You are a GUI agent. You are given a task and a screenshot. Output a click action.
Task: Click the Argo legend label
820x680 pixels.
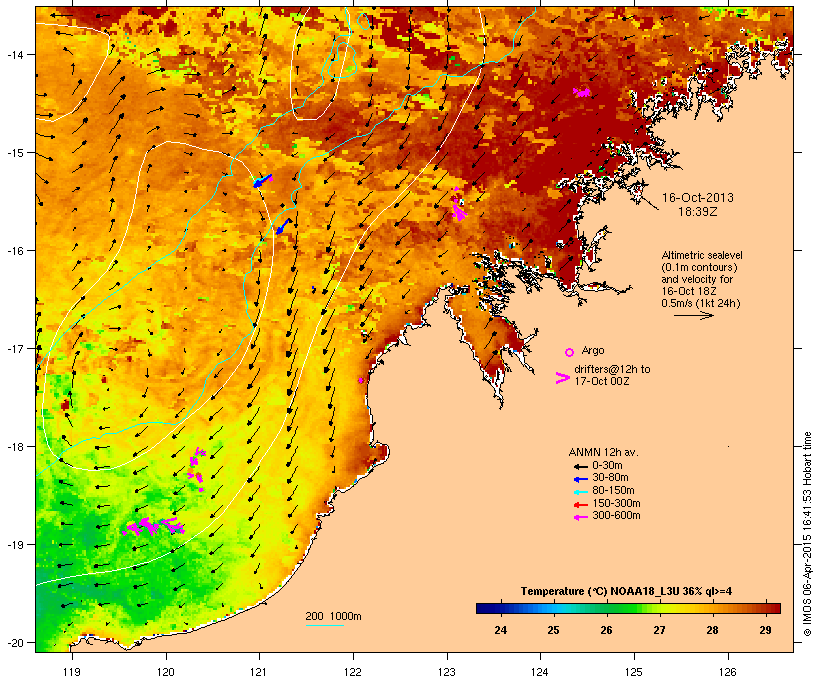click(x=593, y=350)
